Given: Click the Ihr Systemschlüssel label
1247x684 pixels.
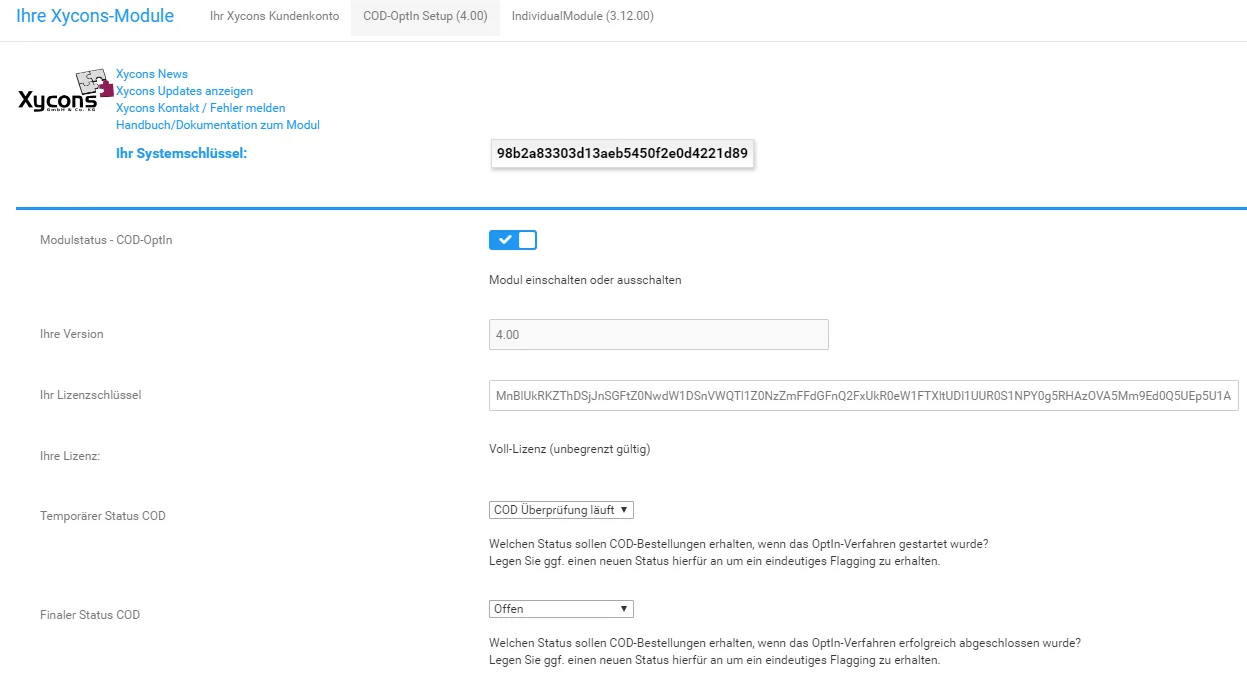Looking at the screenshot, I should (181, 153).
